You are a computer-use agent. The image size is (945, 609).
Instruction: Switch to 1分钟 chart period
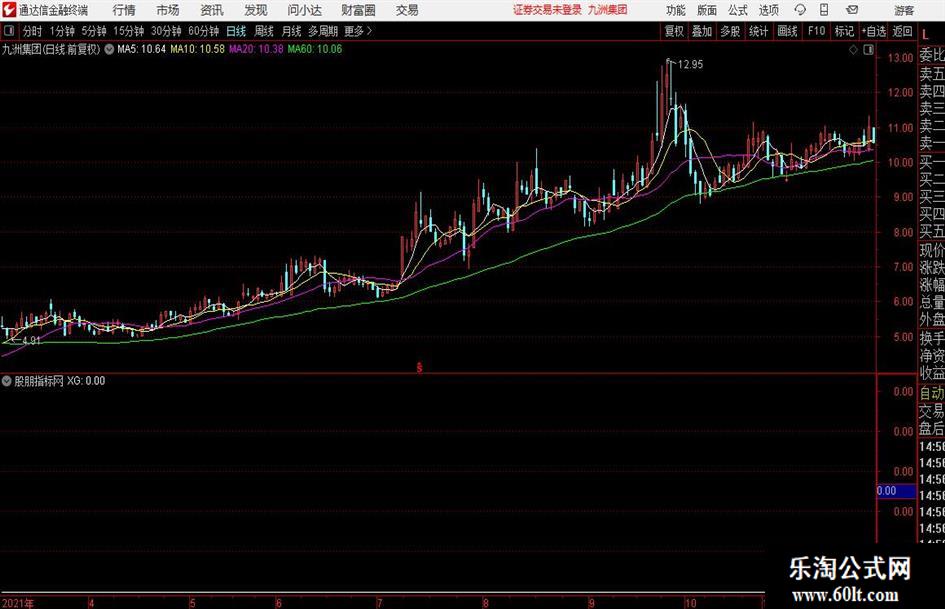[62, 31]
